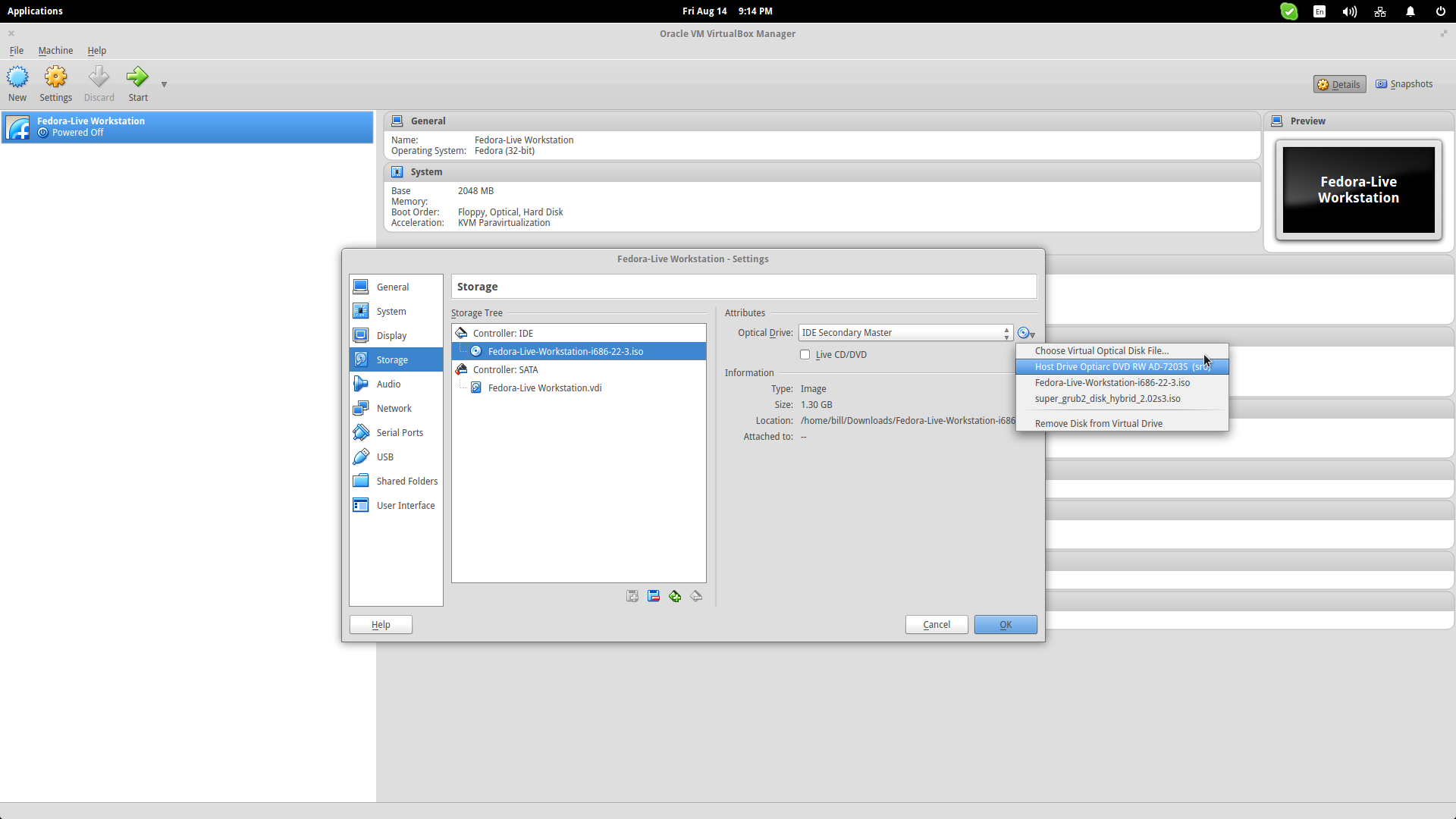Image resolution: width=1456 pixels, height=819 pixels.
Task: Choose Virtual Optical Disk File menu entry
Action: pos(1122,350)
